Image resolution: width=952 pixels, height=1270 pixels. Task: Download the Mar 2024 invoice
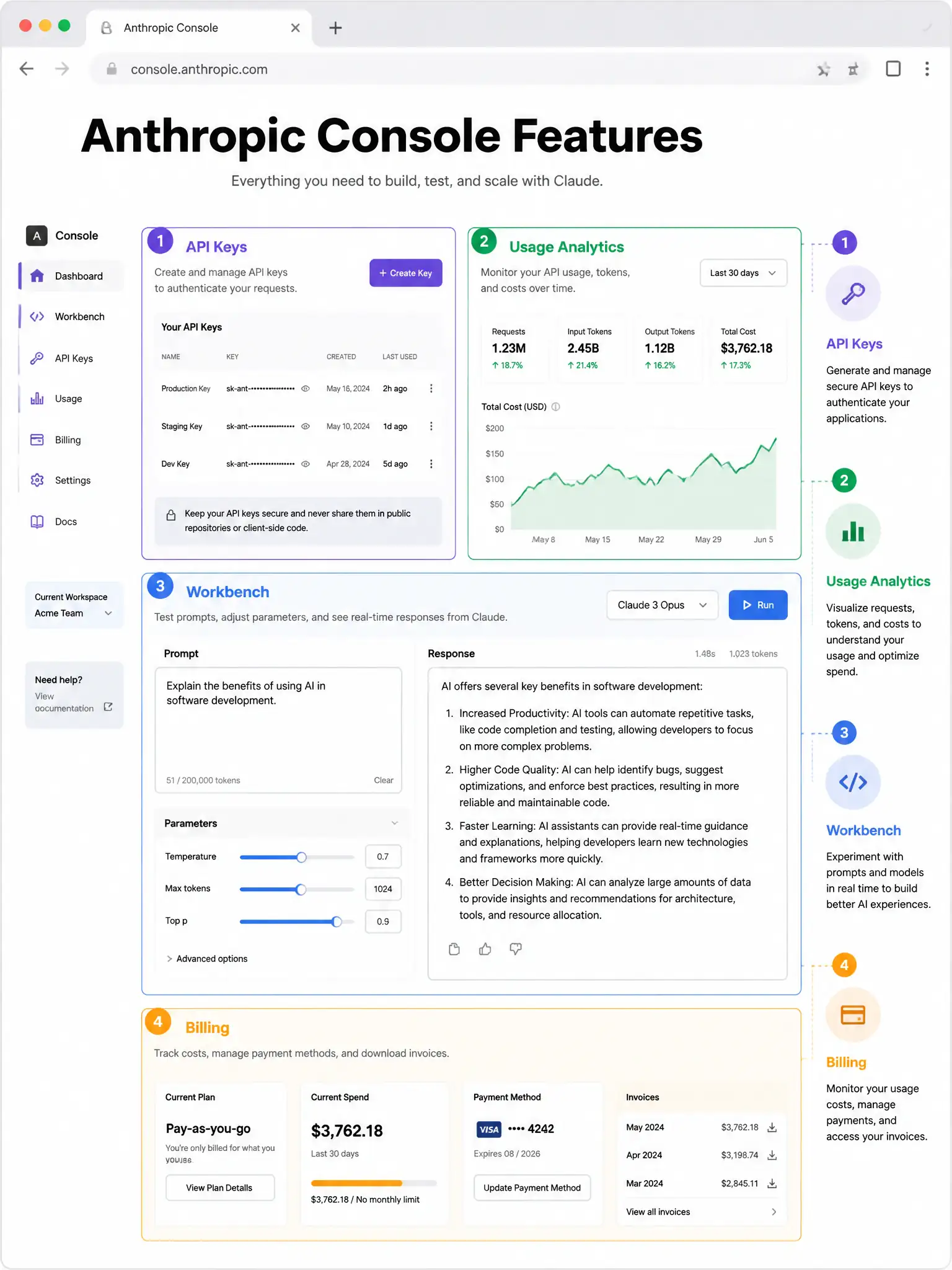772,1184
